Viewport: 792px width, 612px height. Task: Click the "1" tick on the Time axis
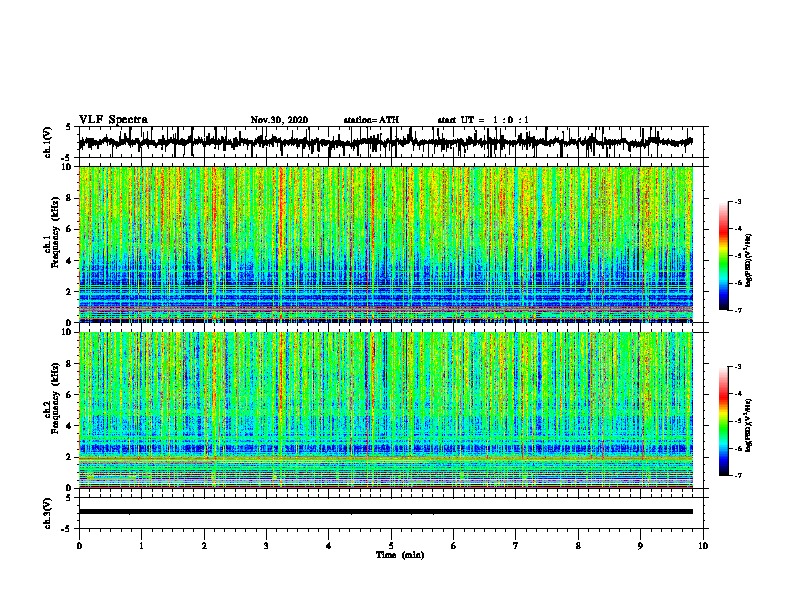pyautogui.click(x=141, y=546)
